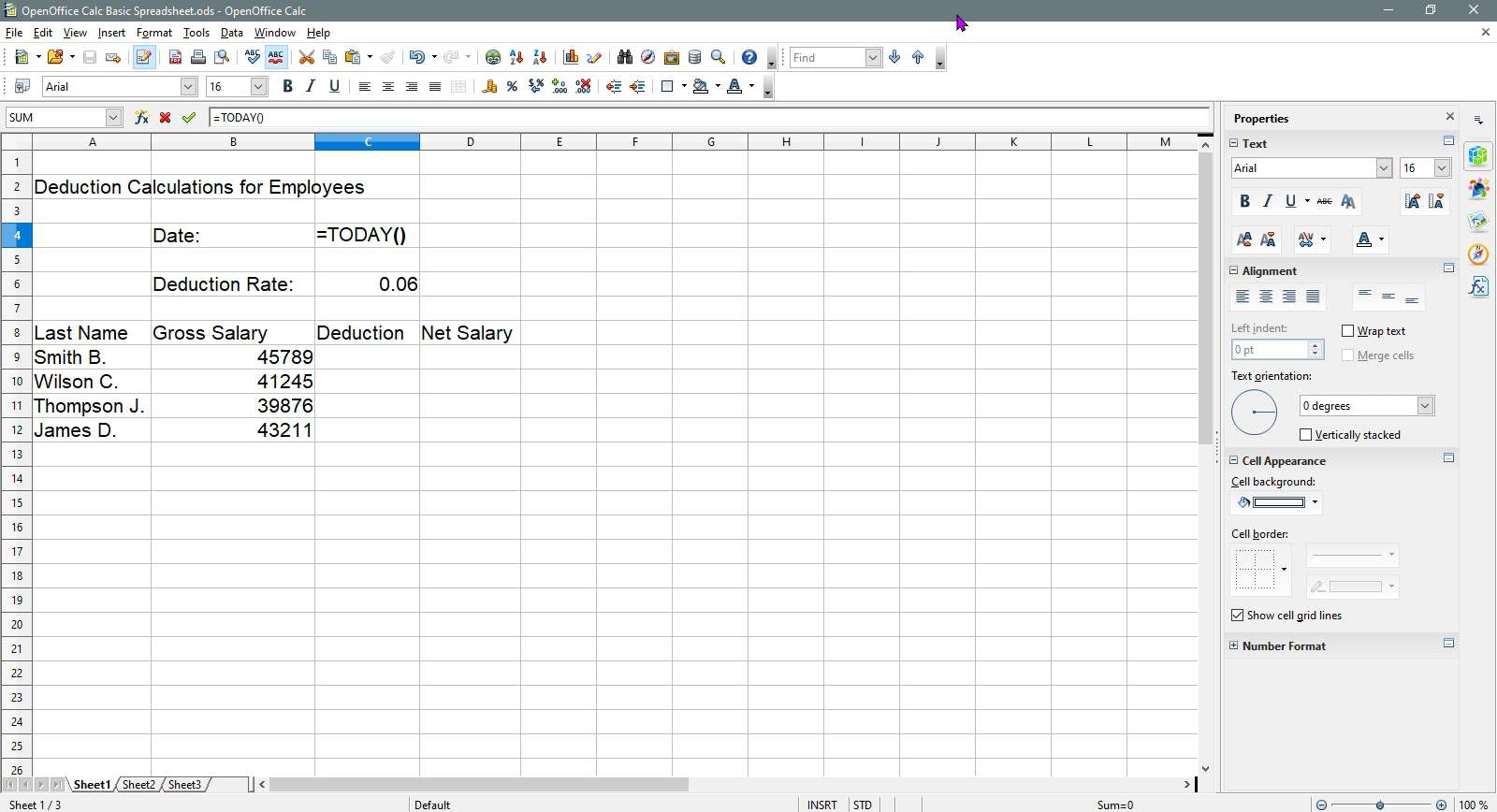Open Page Preview icon
This screenshot has height=812, width=1497.
coord(222,57)
